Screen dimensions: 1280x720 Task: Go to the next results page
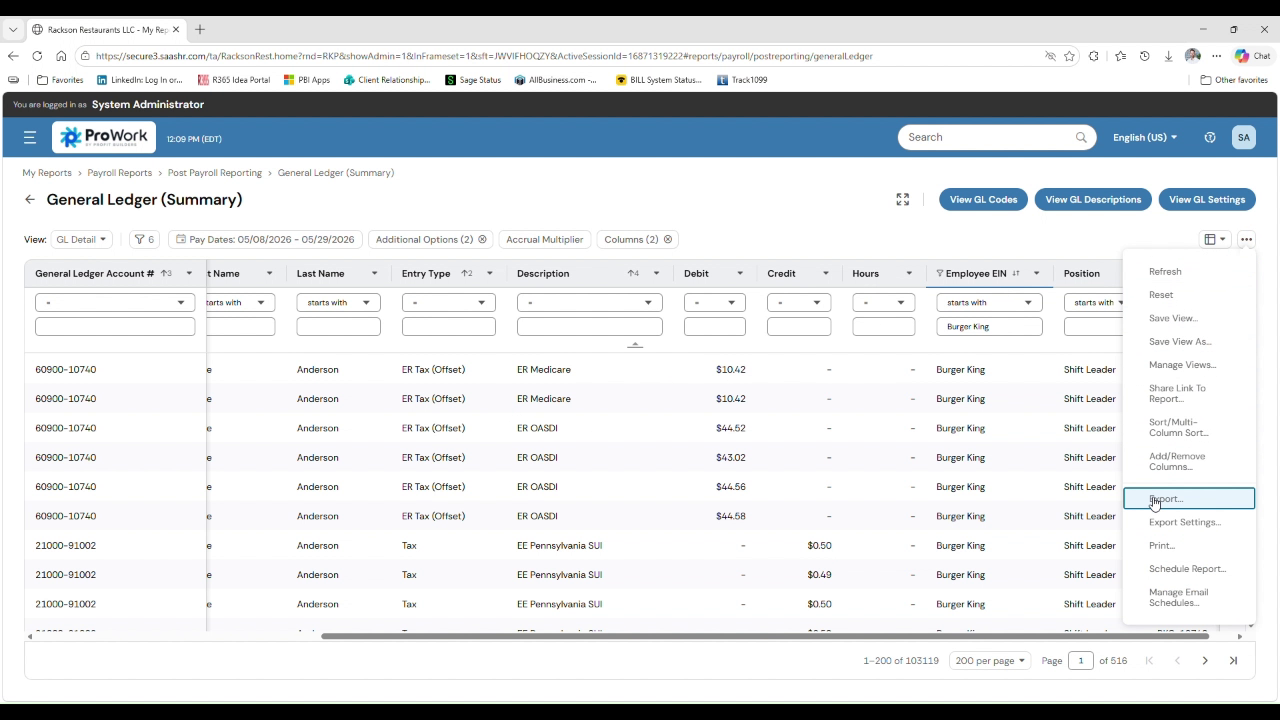coord(1205,660)
